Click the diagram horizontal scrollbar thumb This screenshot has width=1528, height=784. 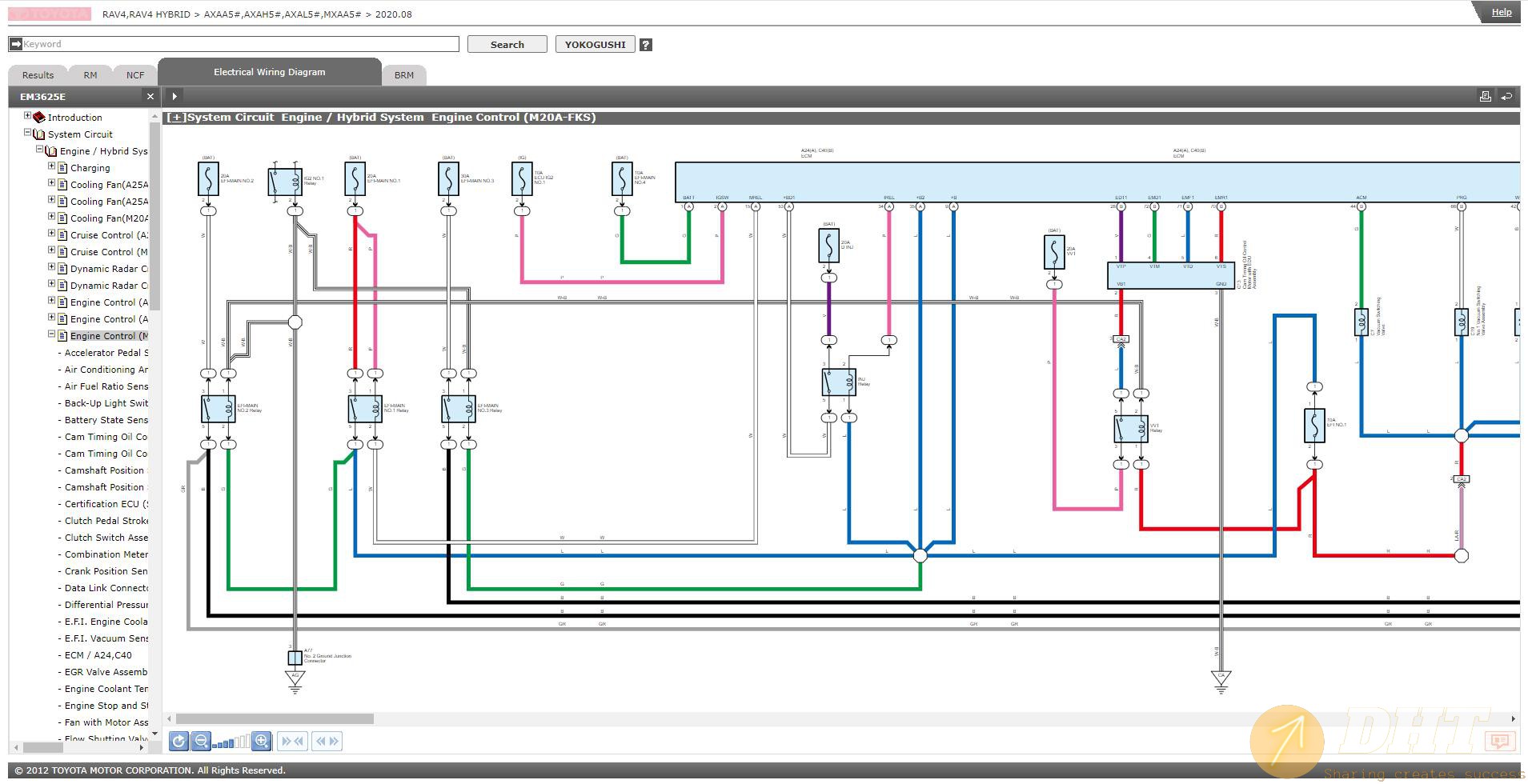click(x=275, y=719)
